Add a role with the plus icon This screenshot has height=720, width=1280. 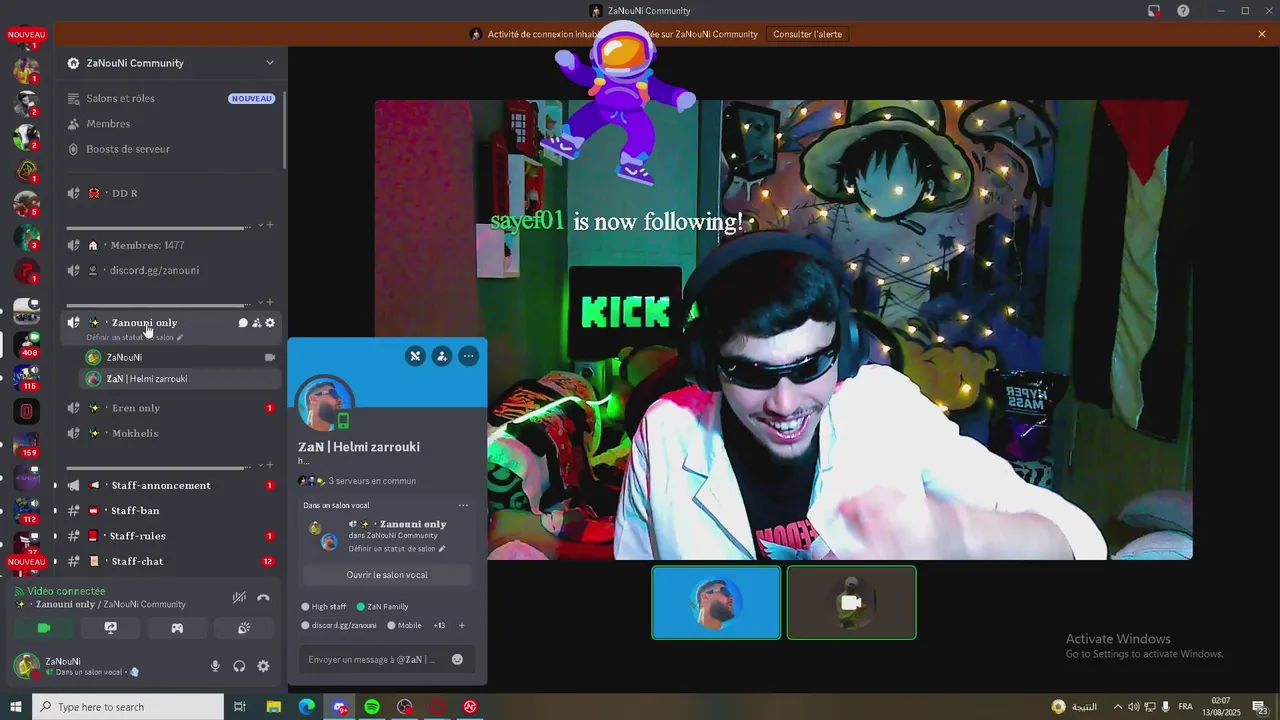pos(462,626)
